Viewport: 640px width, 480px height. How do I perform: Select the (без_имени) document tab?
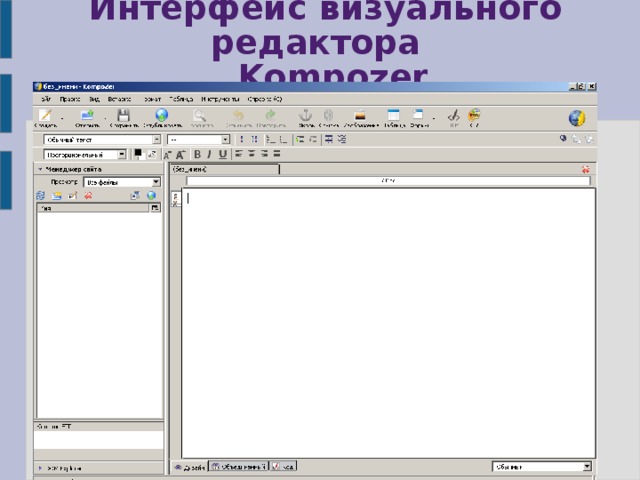(x=224, y=169)
